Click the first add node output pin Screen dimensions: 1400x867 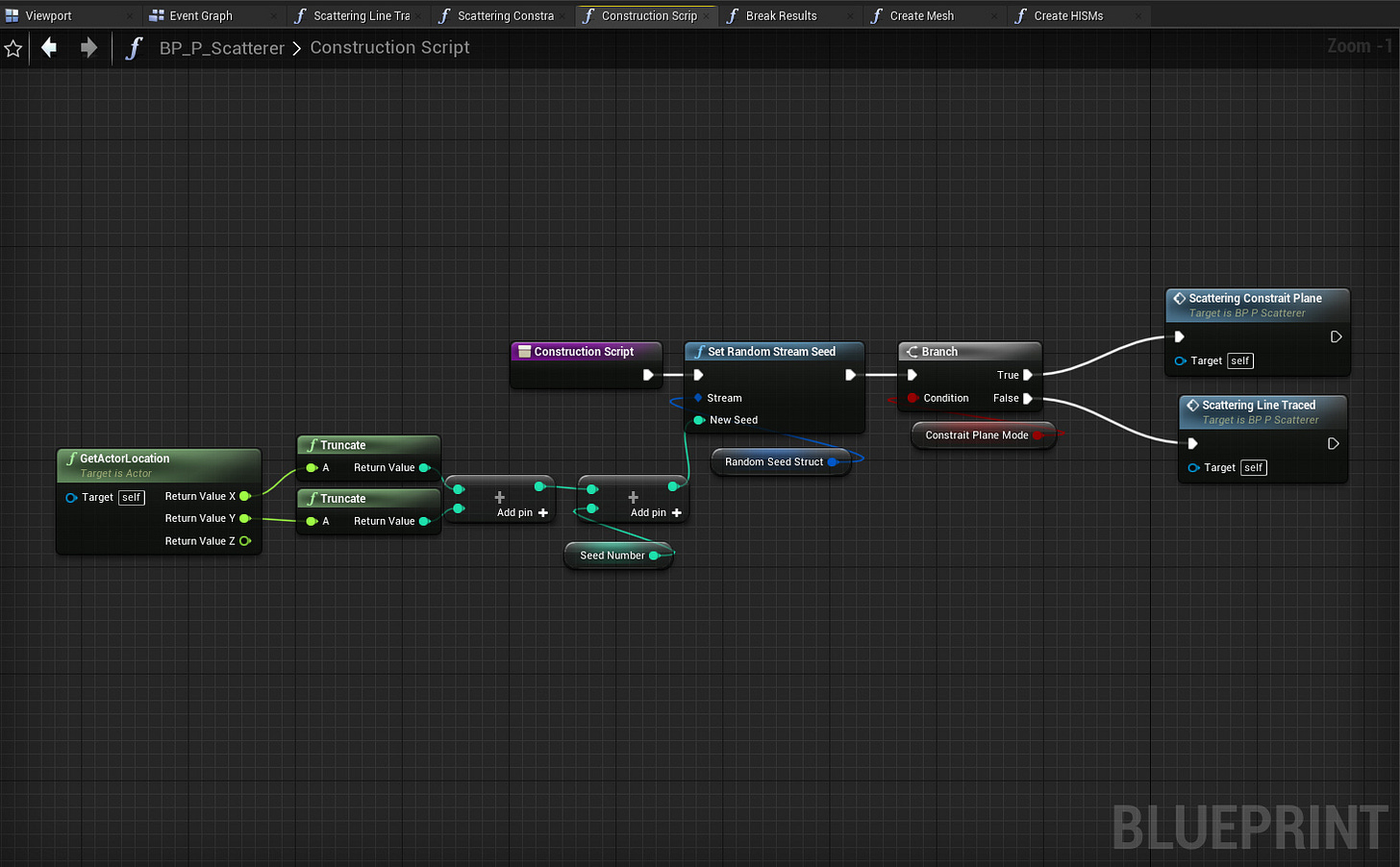(x=539, y=486)
